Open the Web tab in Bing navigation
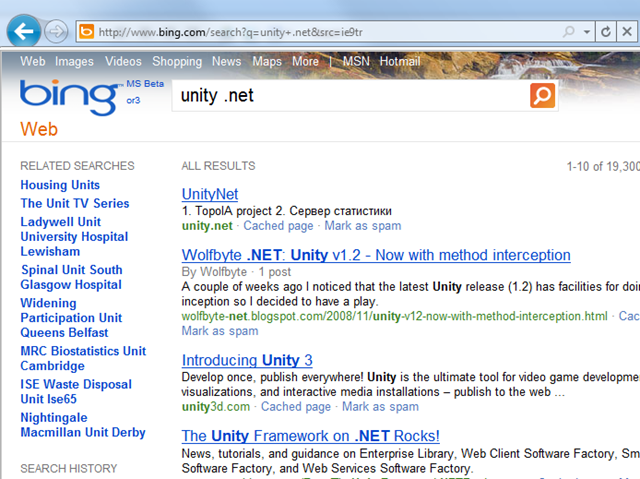 point(33,61)
